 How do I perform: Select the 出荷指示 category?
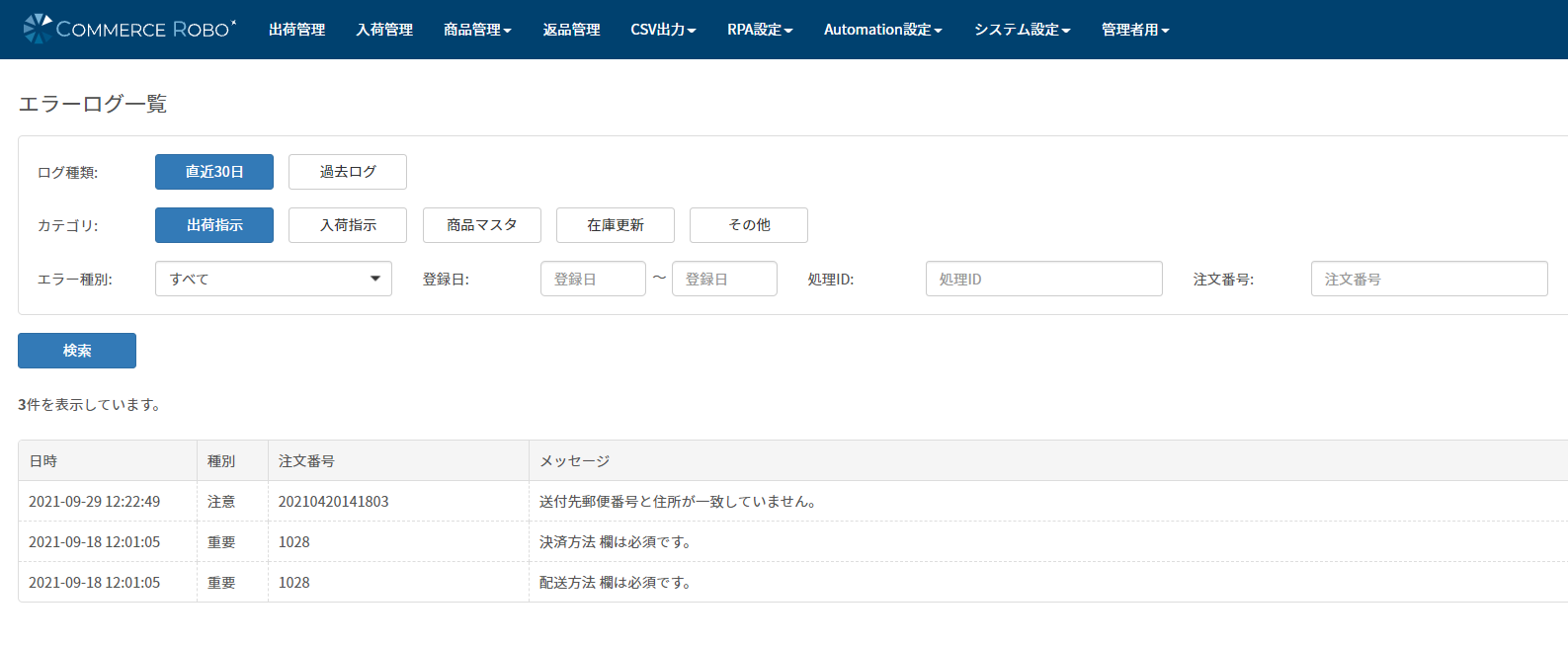coord(214,225)
